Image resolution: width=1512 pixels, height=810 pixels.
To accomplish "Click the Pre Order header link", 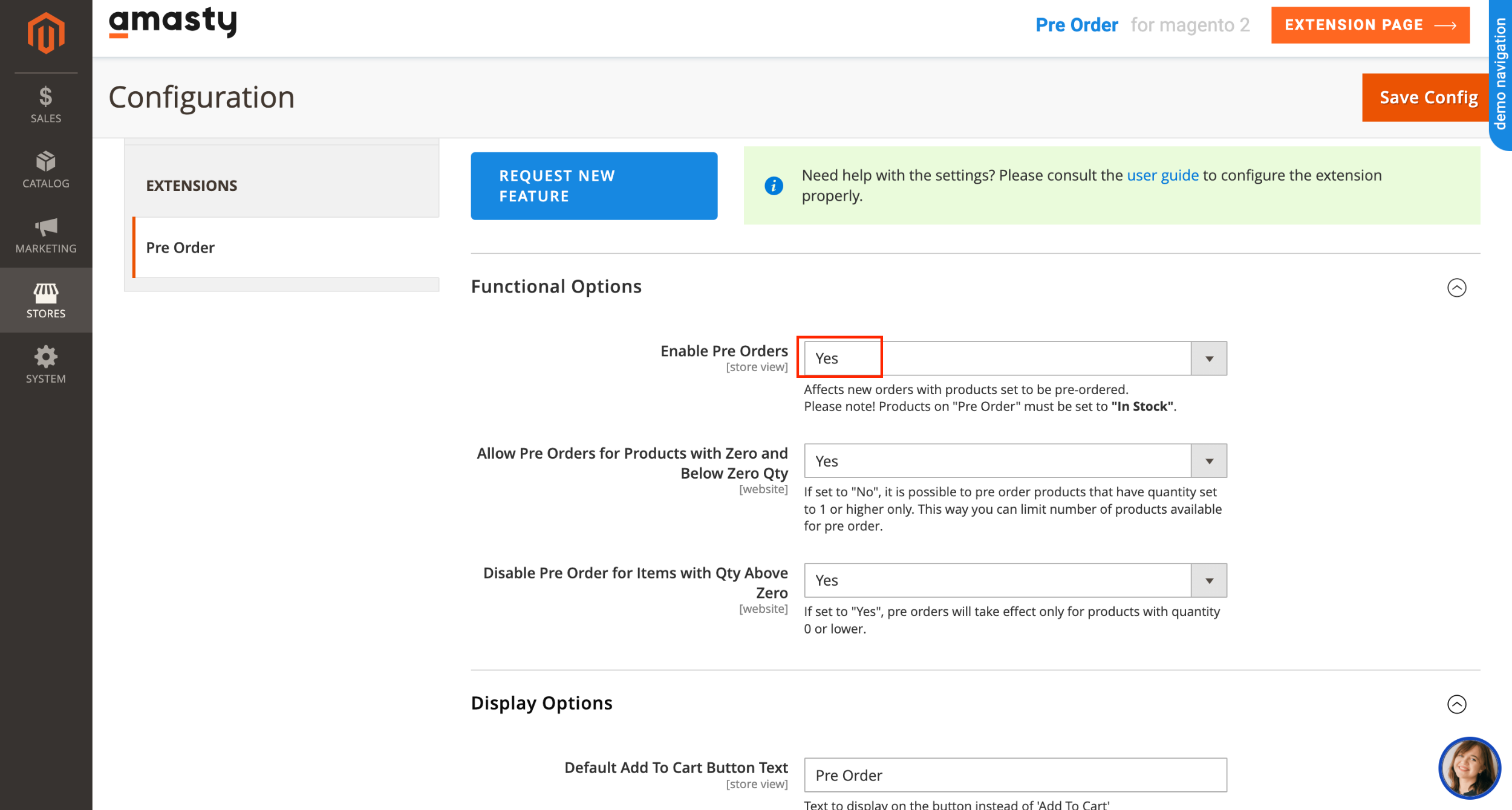I will [x=1078, y=24].
